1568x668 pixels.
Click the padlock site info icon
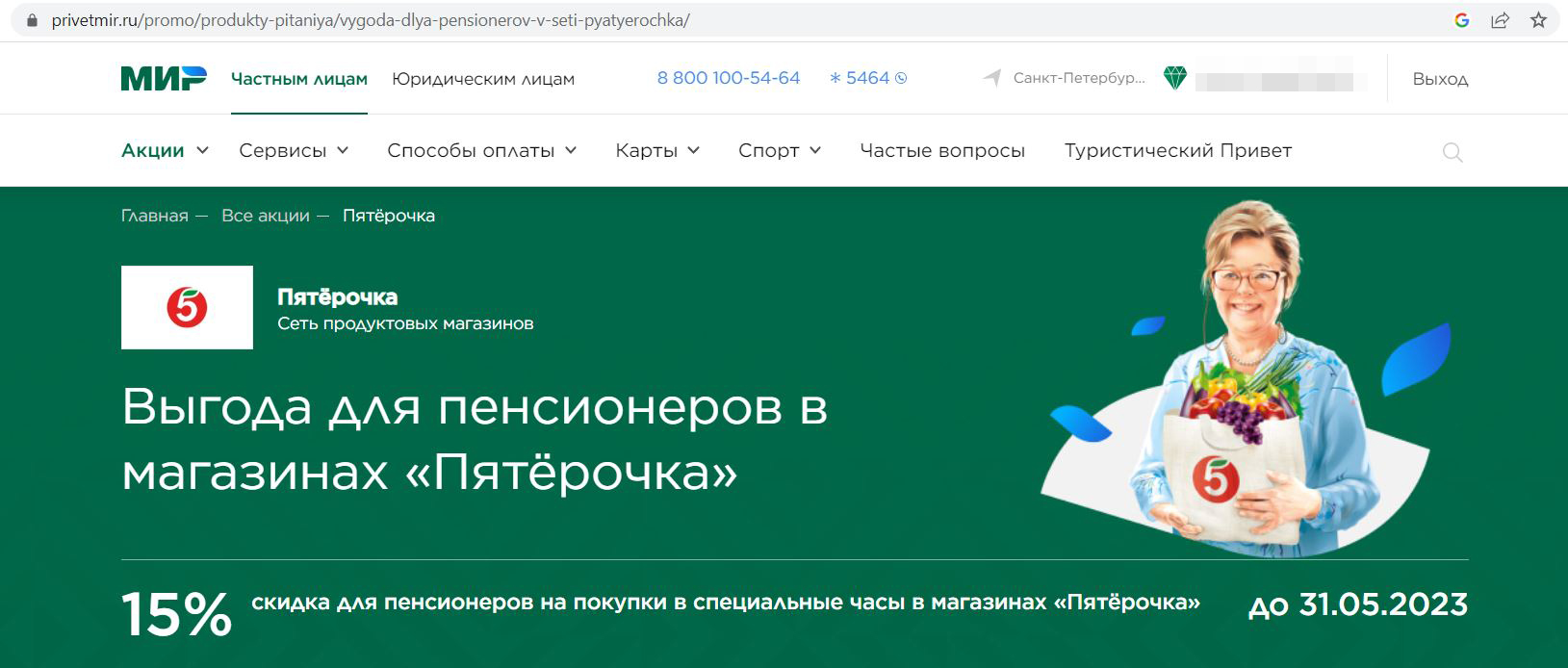coord(34,20)
